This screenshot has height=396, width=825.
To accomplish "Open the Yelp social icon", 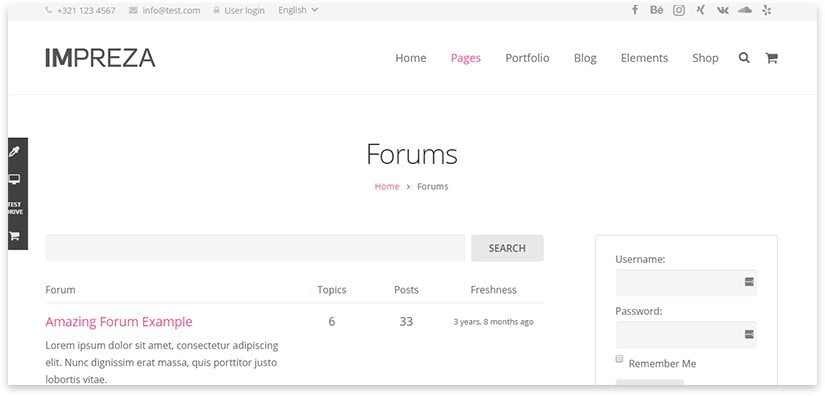I will 767,10.
